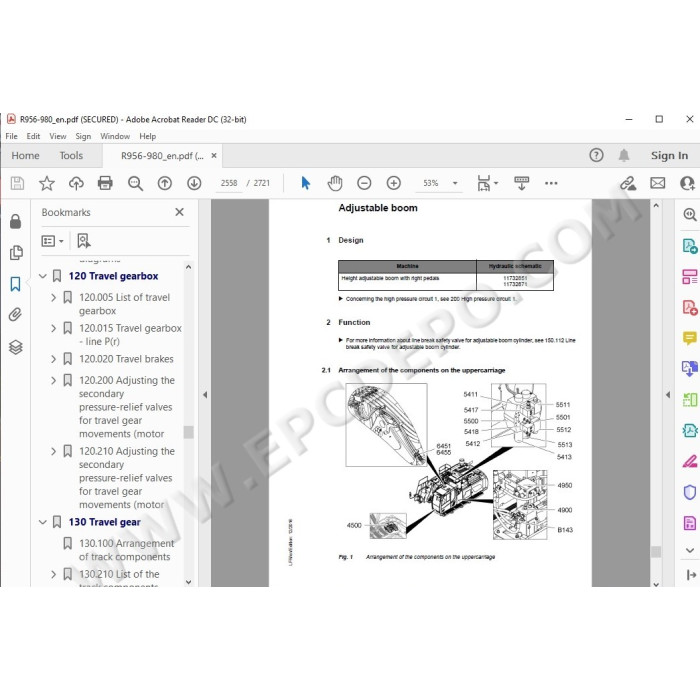Show page thumbnails panel
The width and height of the screenshot is (700, 700).
click(16, 253)
